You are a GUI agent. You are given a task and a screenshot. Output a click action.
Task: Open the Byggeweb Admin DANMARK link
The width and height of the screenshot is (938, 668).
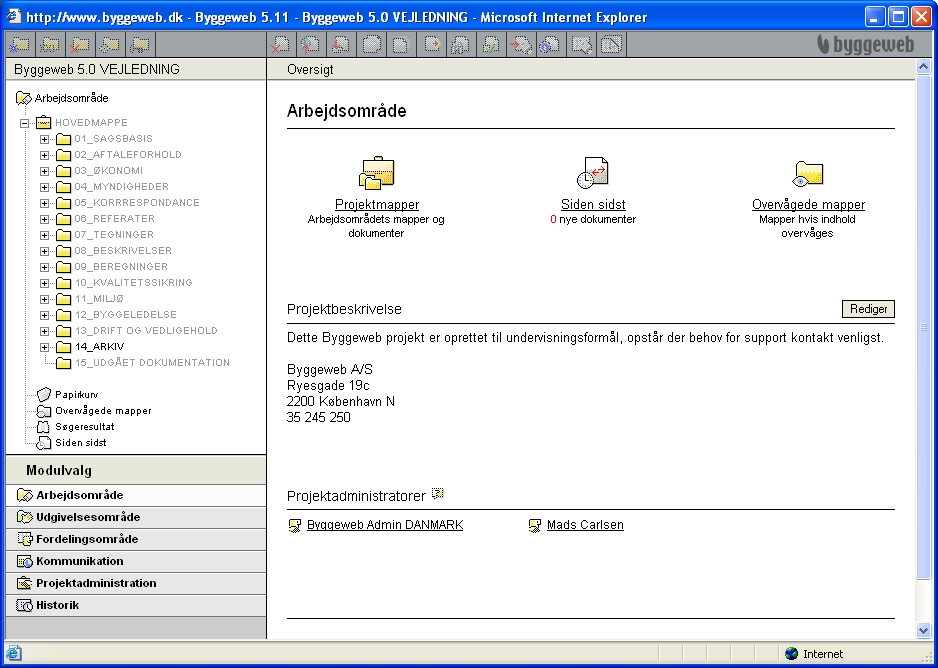click(385, 525)
